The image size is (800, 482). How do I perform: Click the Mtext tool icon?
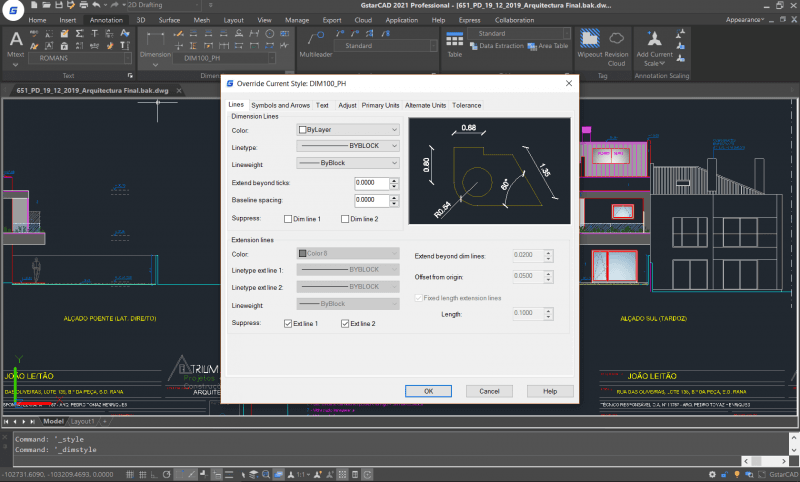click(x=18, y=42)
